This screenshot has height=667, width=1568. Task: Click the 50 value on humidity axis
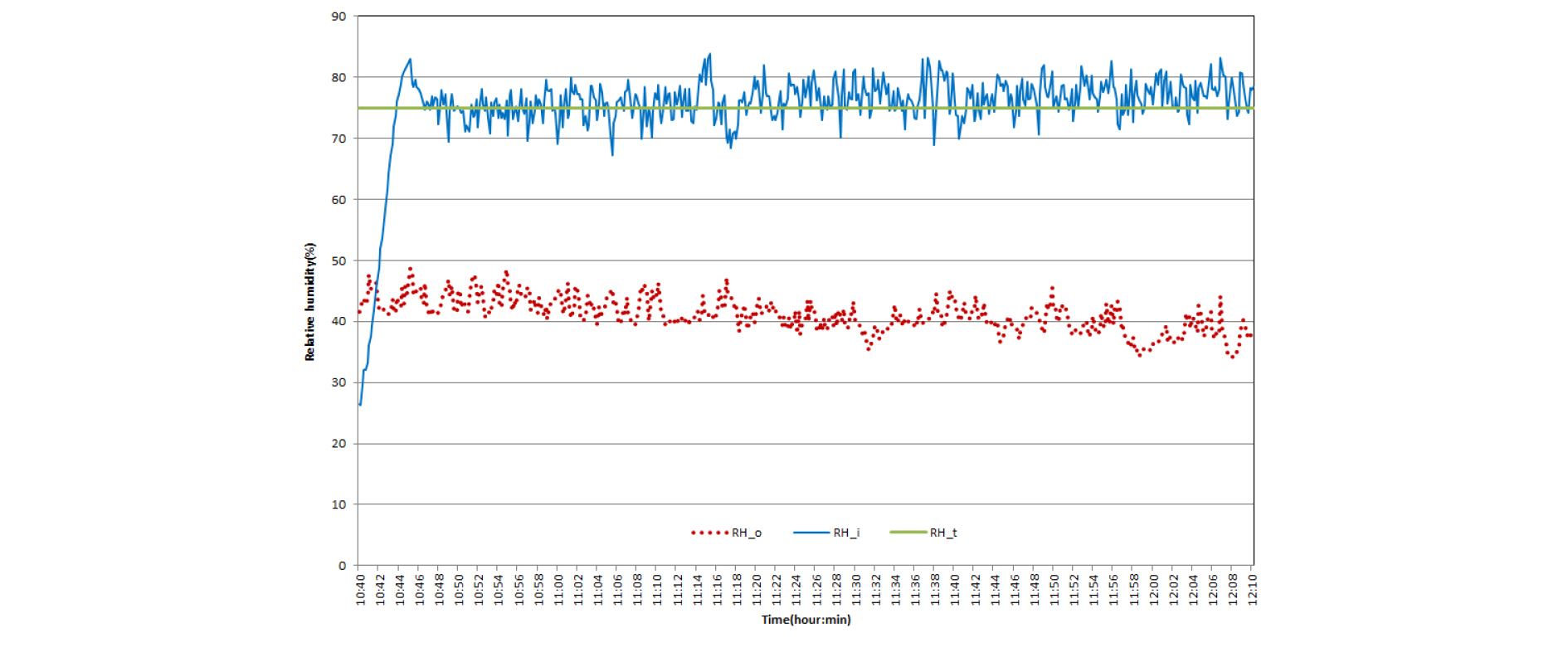[338, 260]
